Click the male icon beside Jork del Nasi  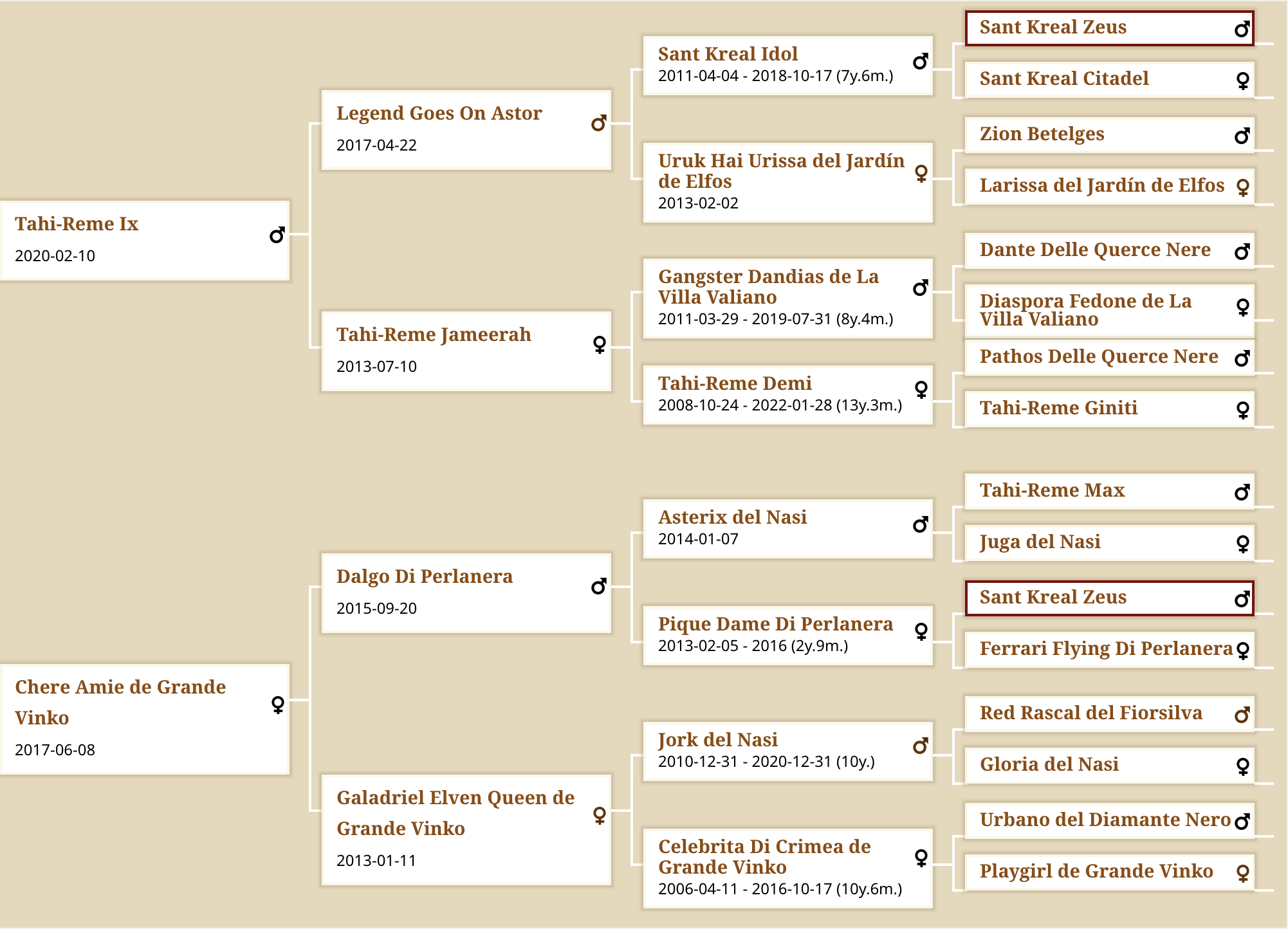[x=920, y=746]
